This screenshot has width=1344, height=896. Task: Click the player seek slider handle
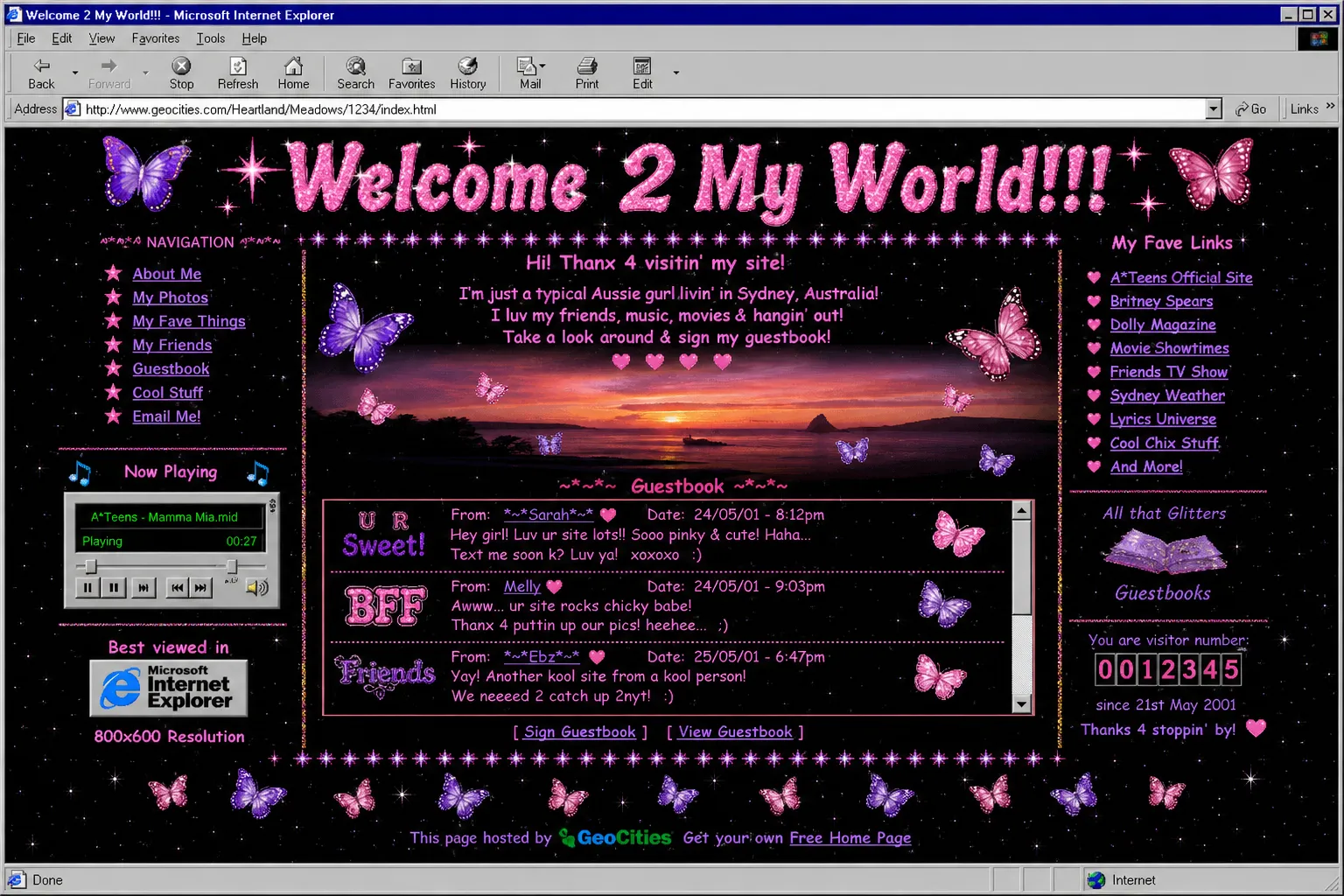[x=90, y=566]
